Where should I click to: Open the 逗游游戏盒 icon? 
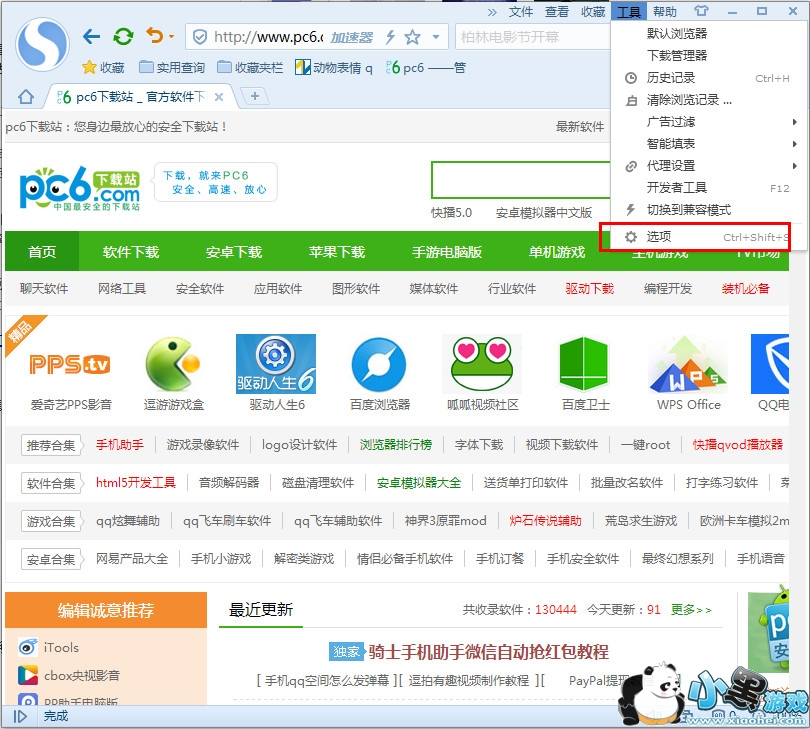pyautogui.click(x=173, y=364)
